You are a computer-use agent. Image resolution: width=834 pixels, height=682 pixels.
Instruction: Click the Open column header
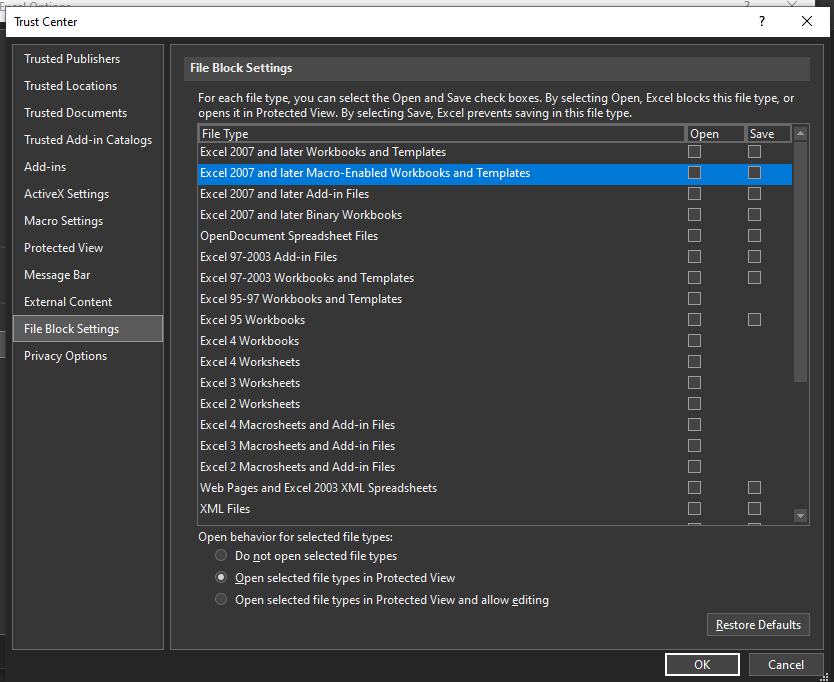715,134
